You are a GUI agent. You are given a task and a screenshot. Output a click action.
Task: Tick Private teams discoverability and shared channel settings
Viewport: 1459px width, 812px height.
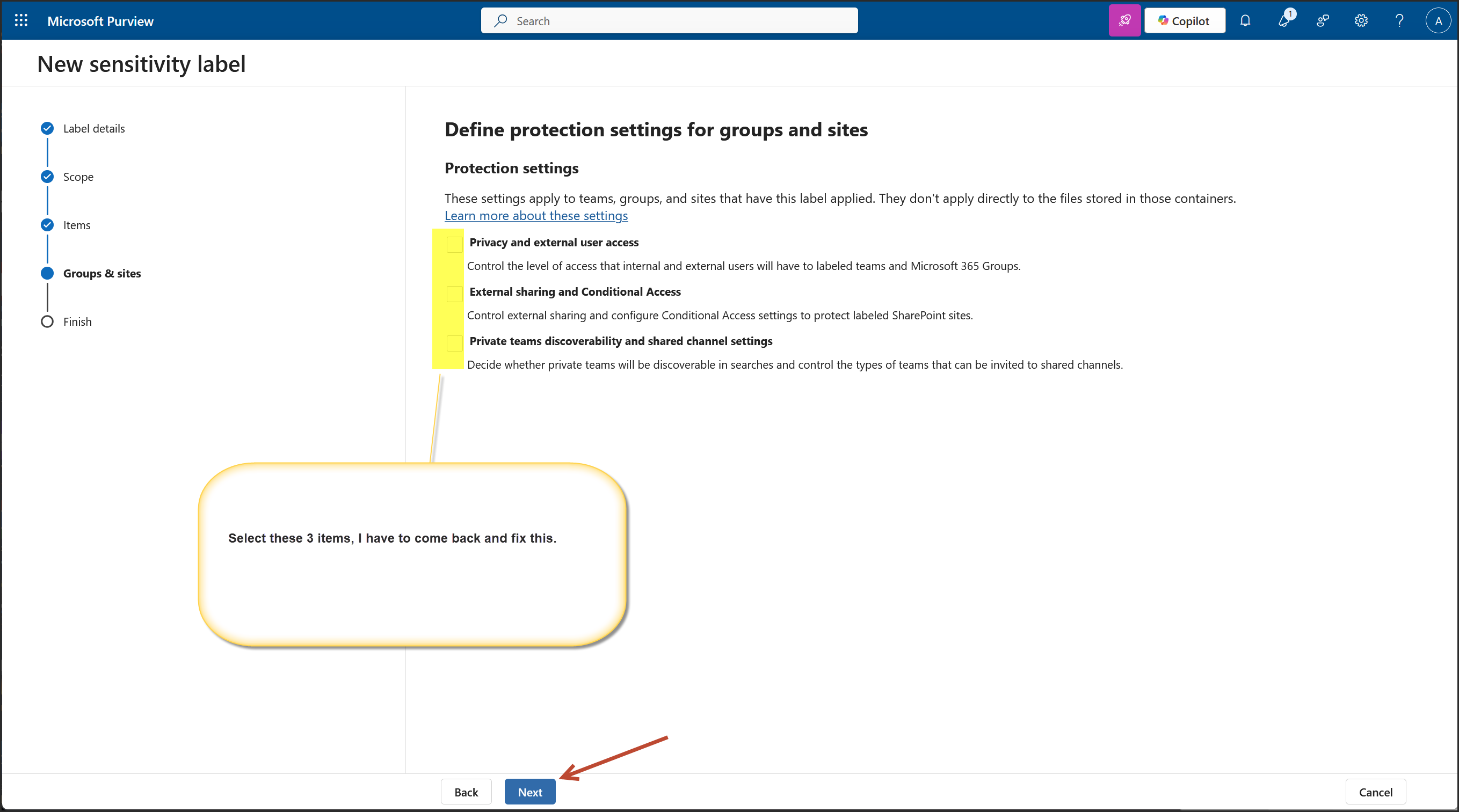454,342
